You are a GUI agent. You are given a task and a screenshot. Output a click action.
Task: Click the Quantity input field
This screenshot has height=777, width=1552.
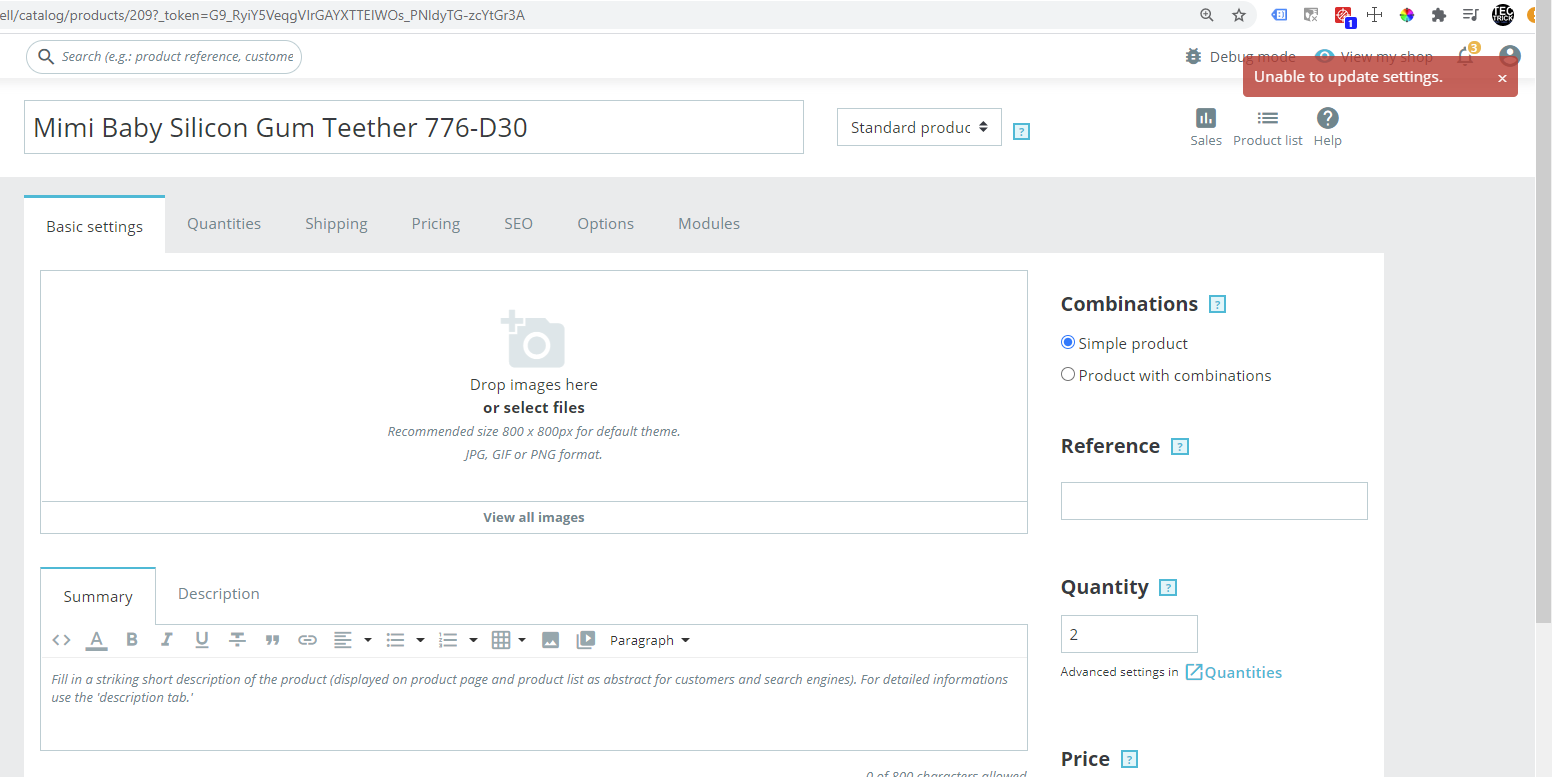click(1129, 634)
